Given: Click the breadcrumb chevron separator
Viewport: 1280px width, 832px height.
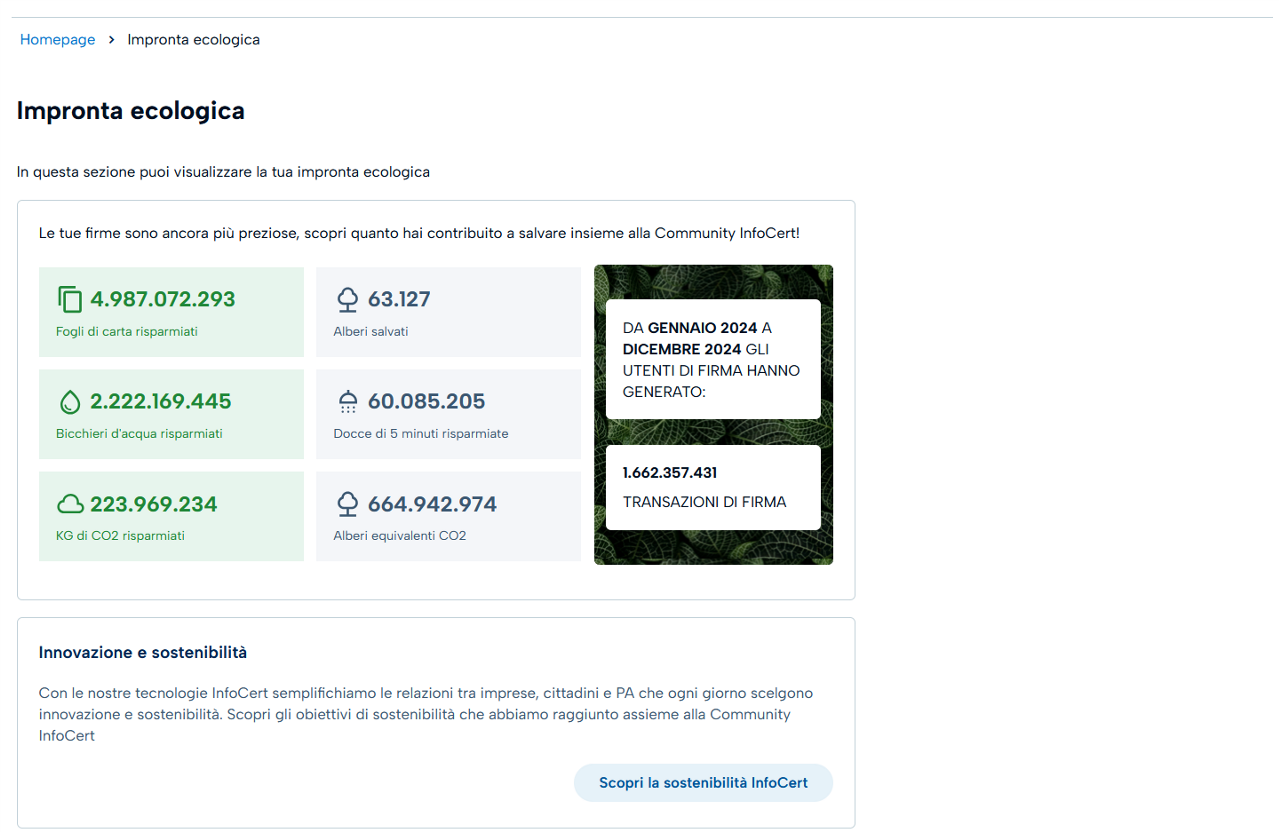Looking at the screenshot, I should tap(111, 40).
